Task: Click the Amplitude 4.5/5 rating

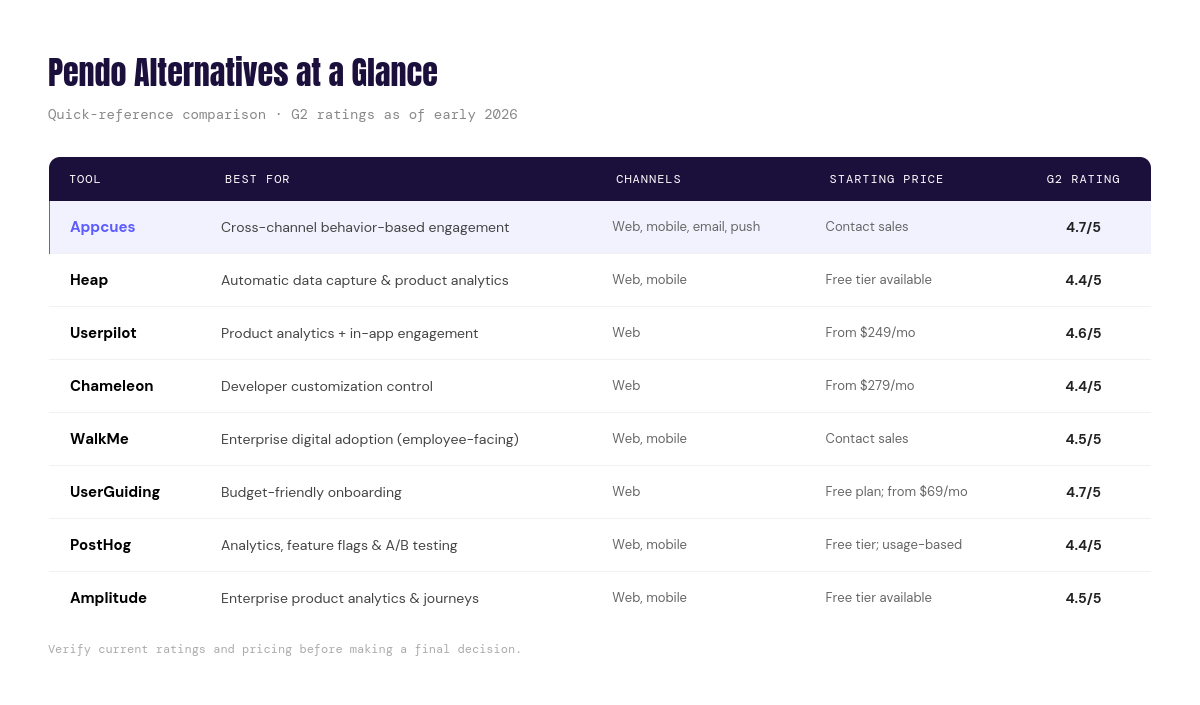Action: coord(1083,598)
